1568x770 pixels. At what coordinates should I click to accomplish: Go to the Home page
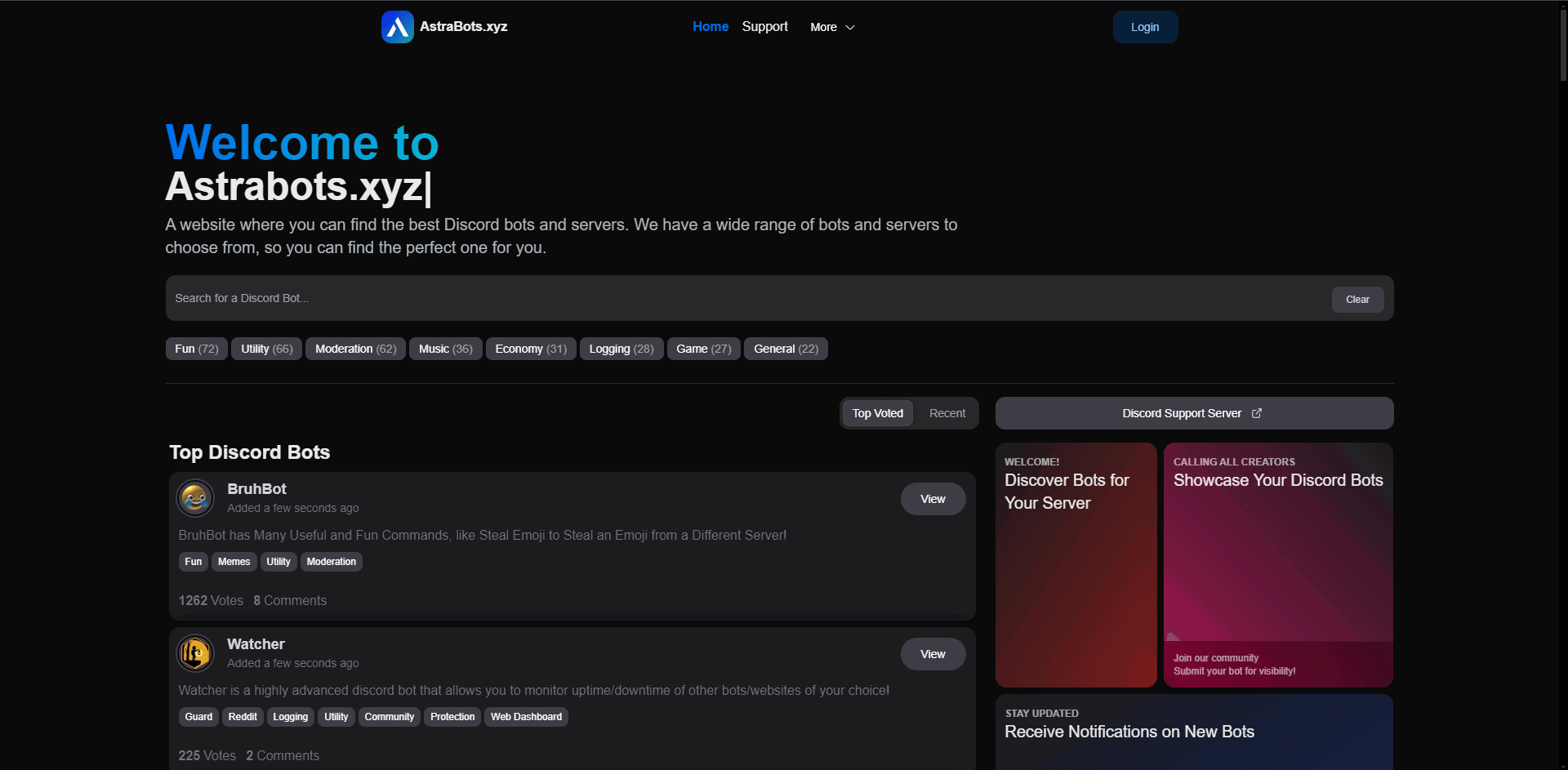pos(710,26)
